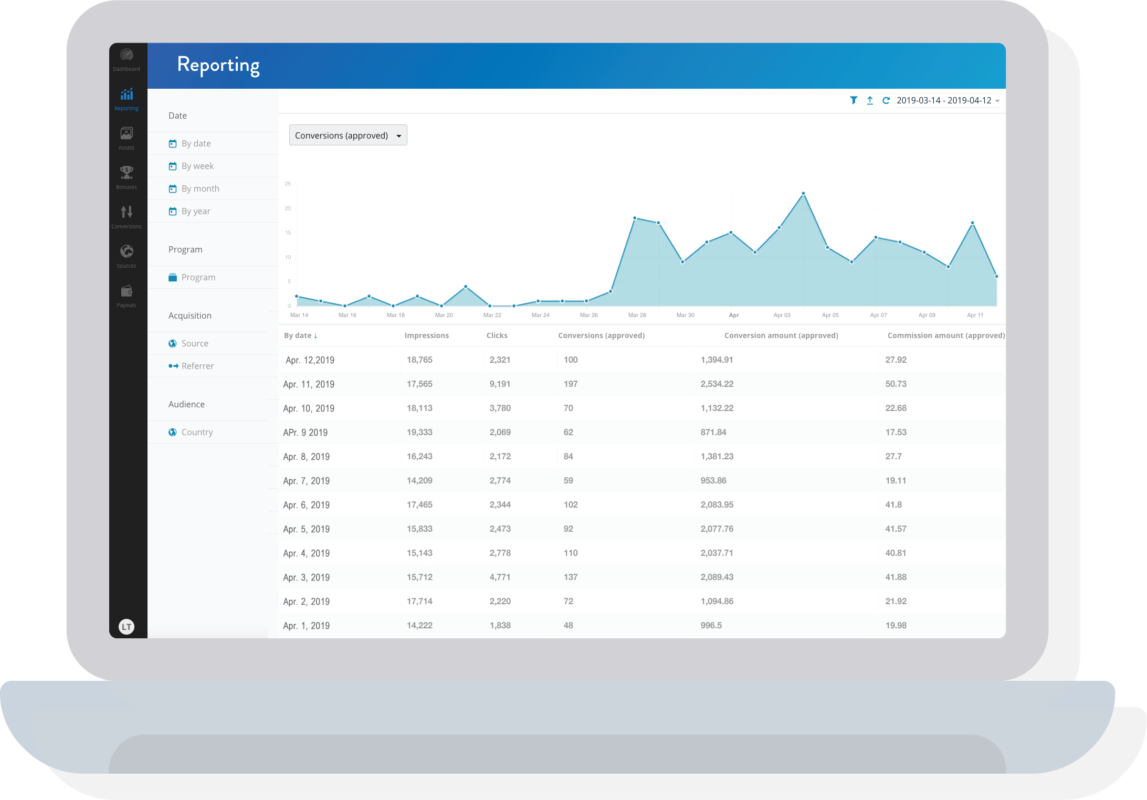Open the Payouts wallet icon

coord(127,292)
